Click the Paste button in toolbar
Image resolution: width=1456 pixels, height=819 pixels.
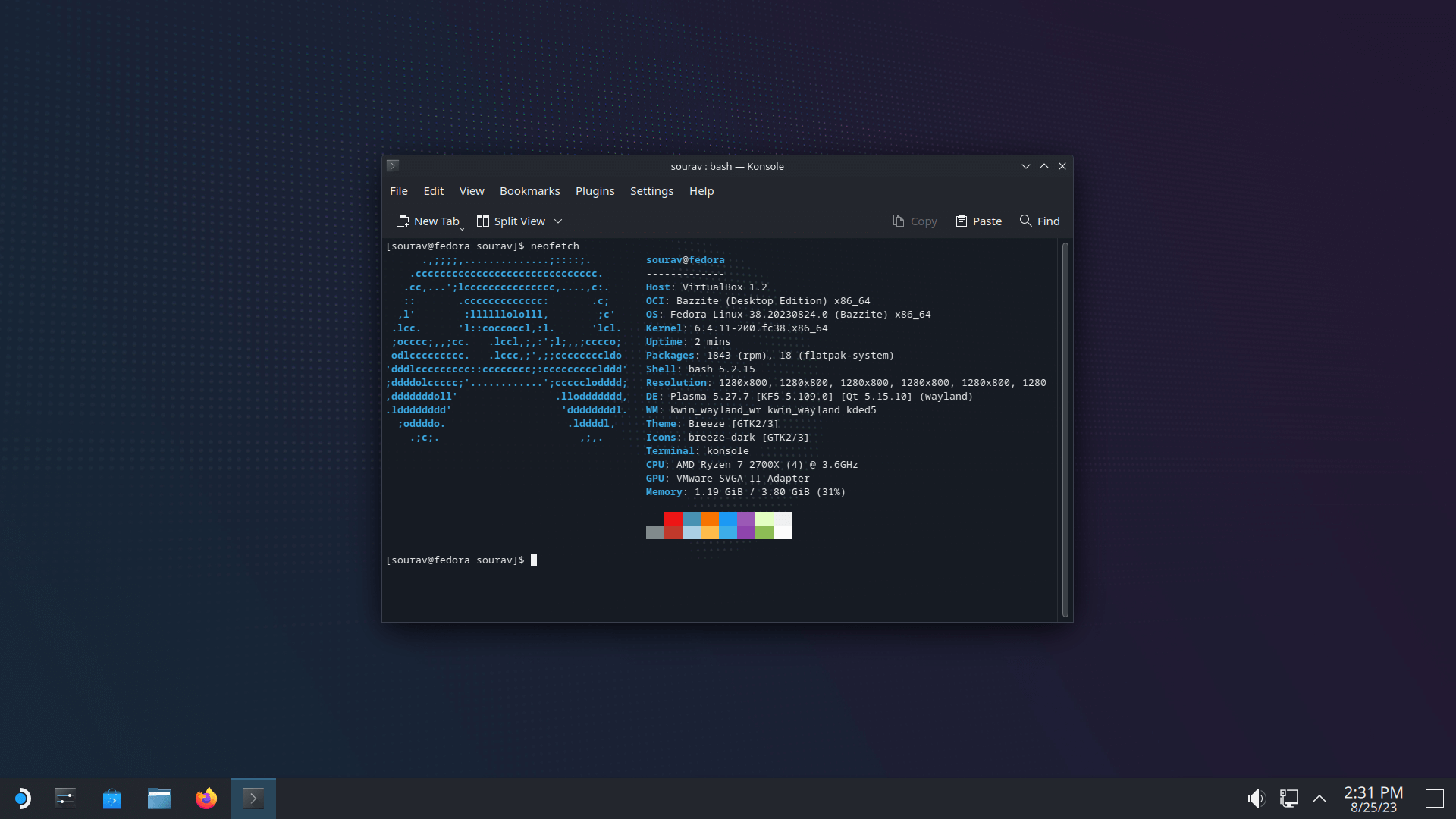tap(978, 221)
